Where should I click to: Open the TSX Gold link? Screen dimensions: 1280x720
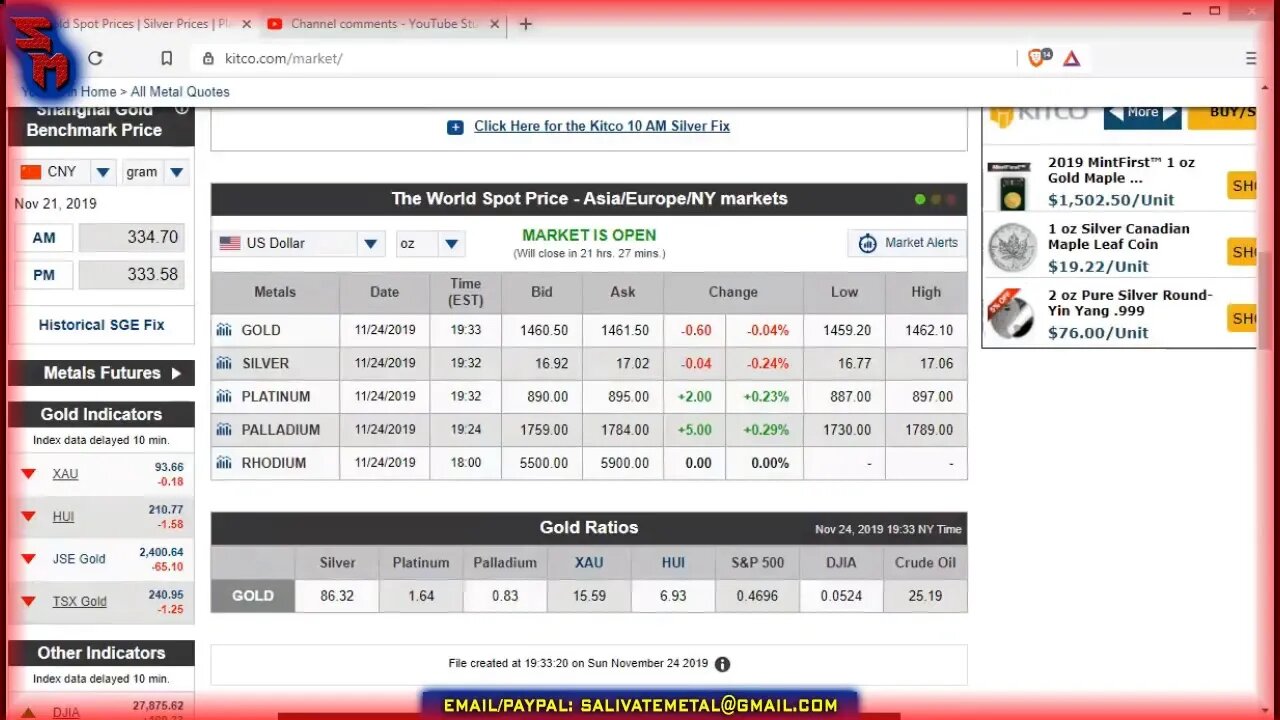tap(79, 602)
